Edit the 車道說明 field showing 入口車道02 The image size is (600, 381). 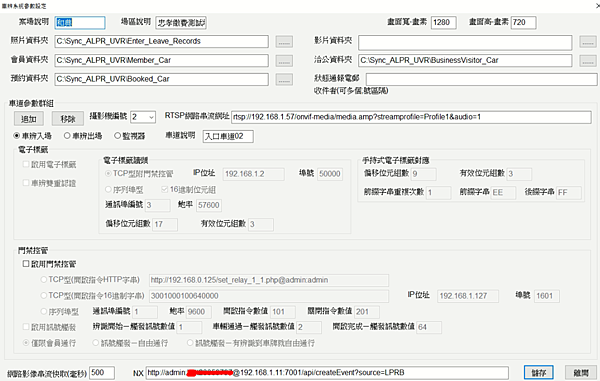click(228, 136)
